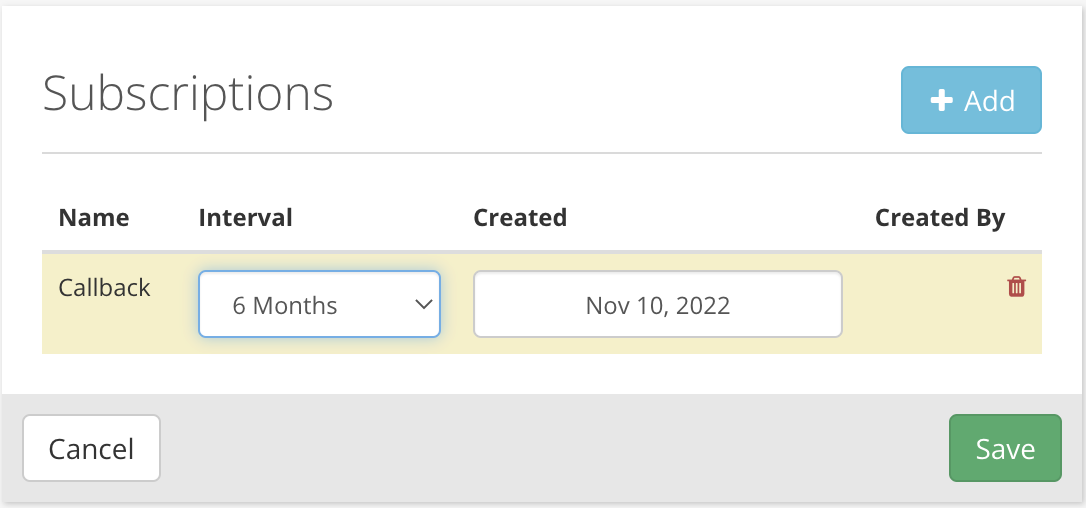Click blank area right of Subscriptions title
The width and height of the screenshot is (1086, 508).
tap(616, 97)
